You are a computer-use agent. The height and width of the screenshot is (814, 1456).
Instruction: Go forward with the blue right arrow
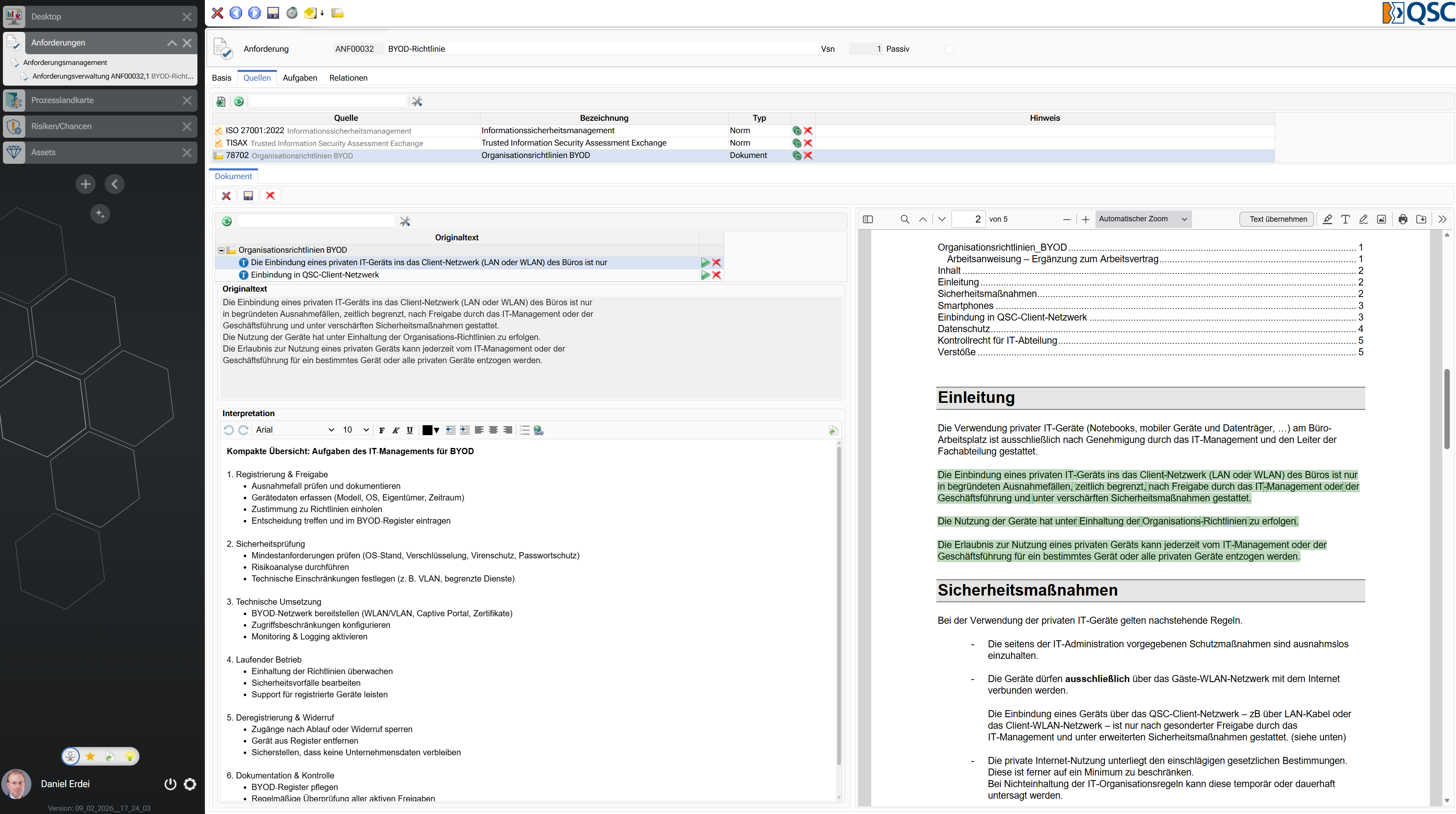click(x=255, y=13)
